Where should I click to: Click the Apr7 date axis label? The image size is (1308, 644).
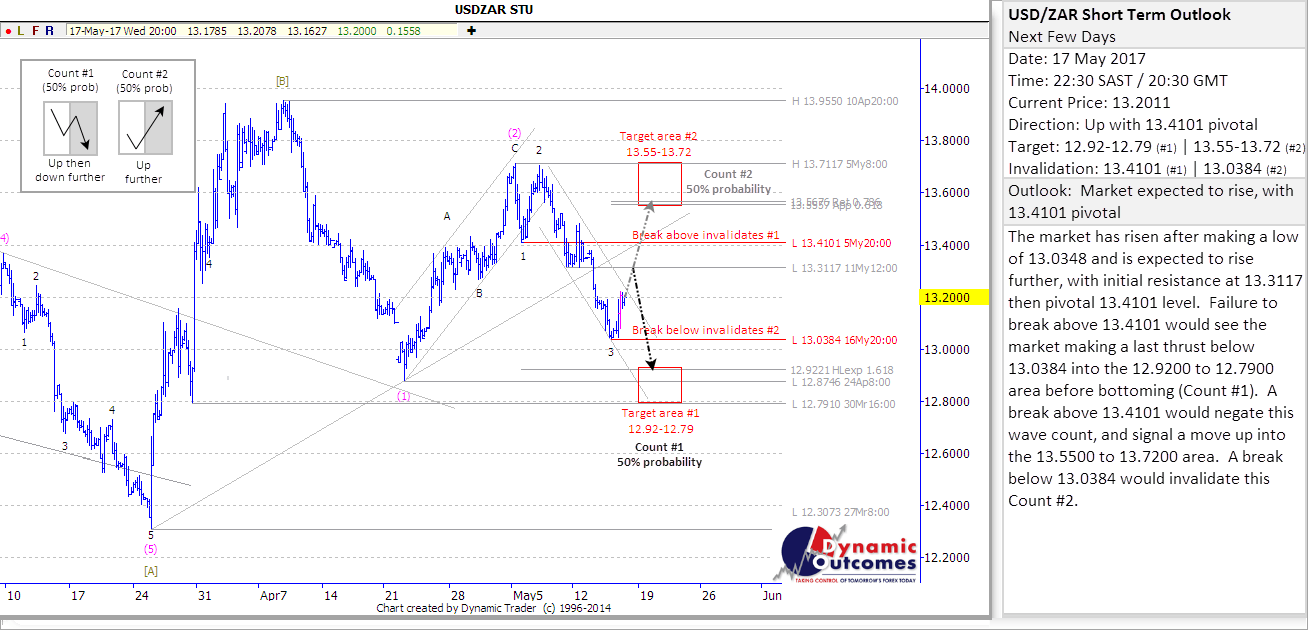point(274,595)
